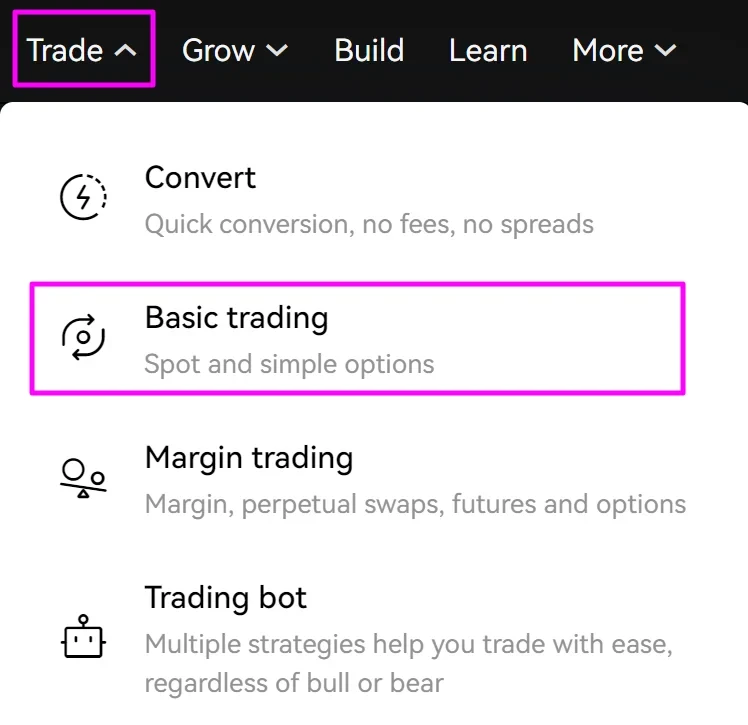Screen dimensions: 748x725
Task: Open the Grow navigation menu label
Action: click(217, 50)
